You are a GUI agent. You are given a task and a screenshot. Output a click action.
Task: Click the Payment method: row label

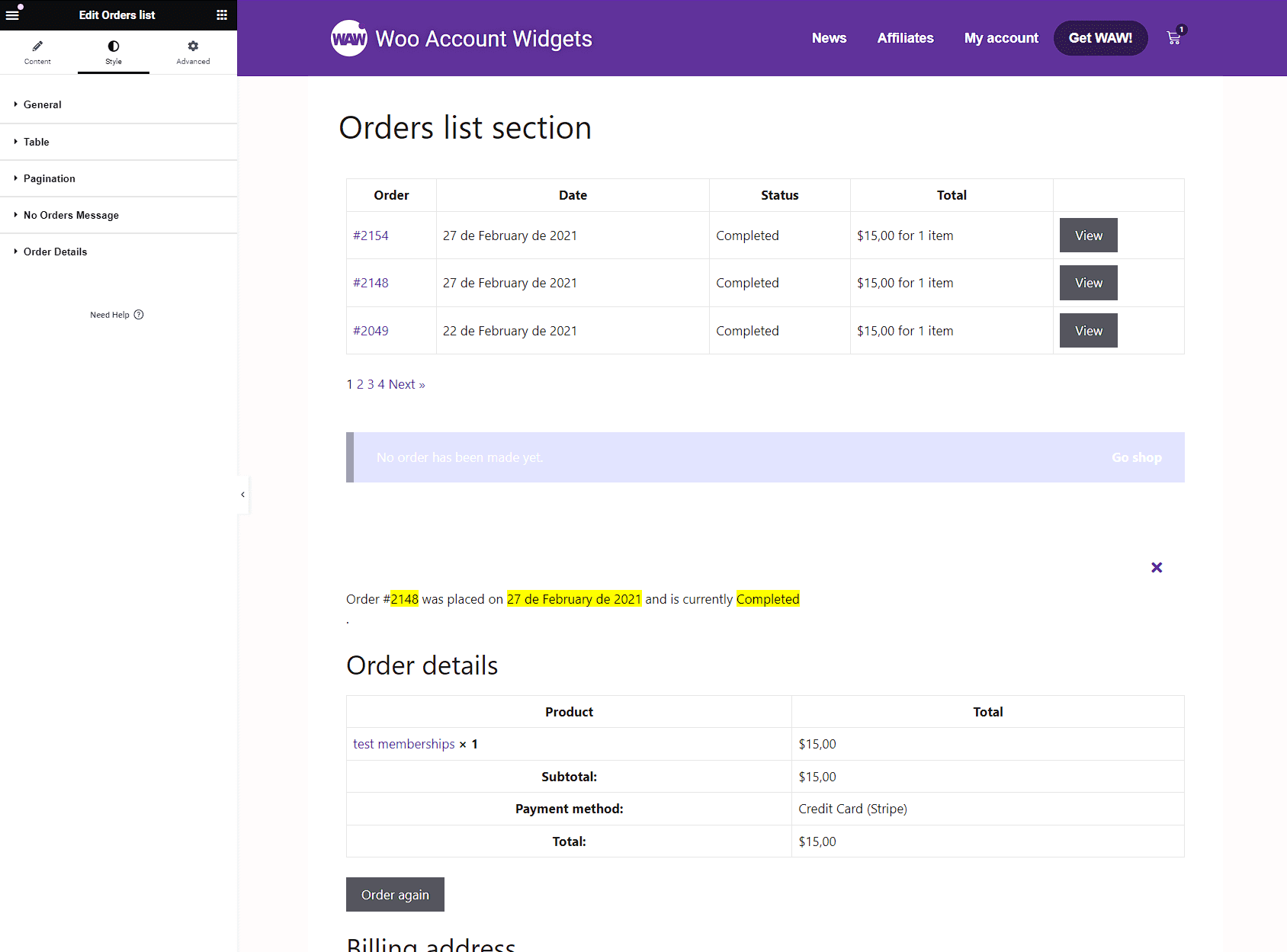[569, 809]
